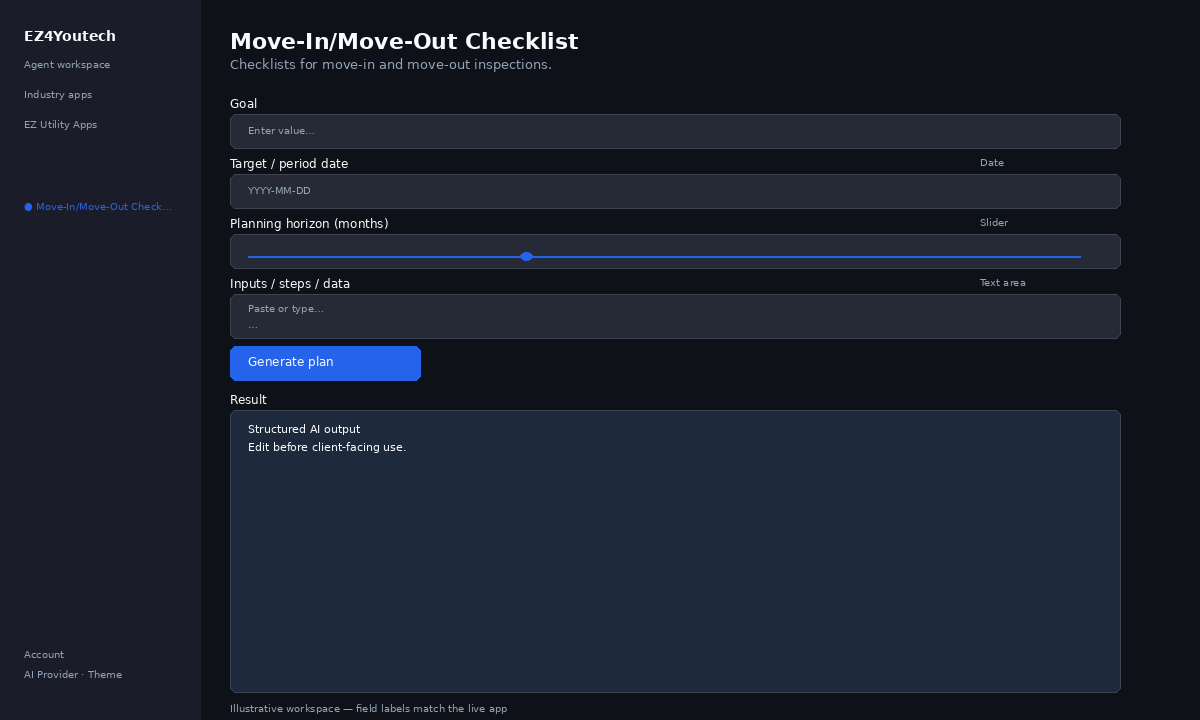Click the Target / period date field
This screenshot has width=1200, height=720.
[x=675, y=191]
